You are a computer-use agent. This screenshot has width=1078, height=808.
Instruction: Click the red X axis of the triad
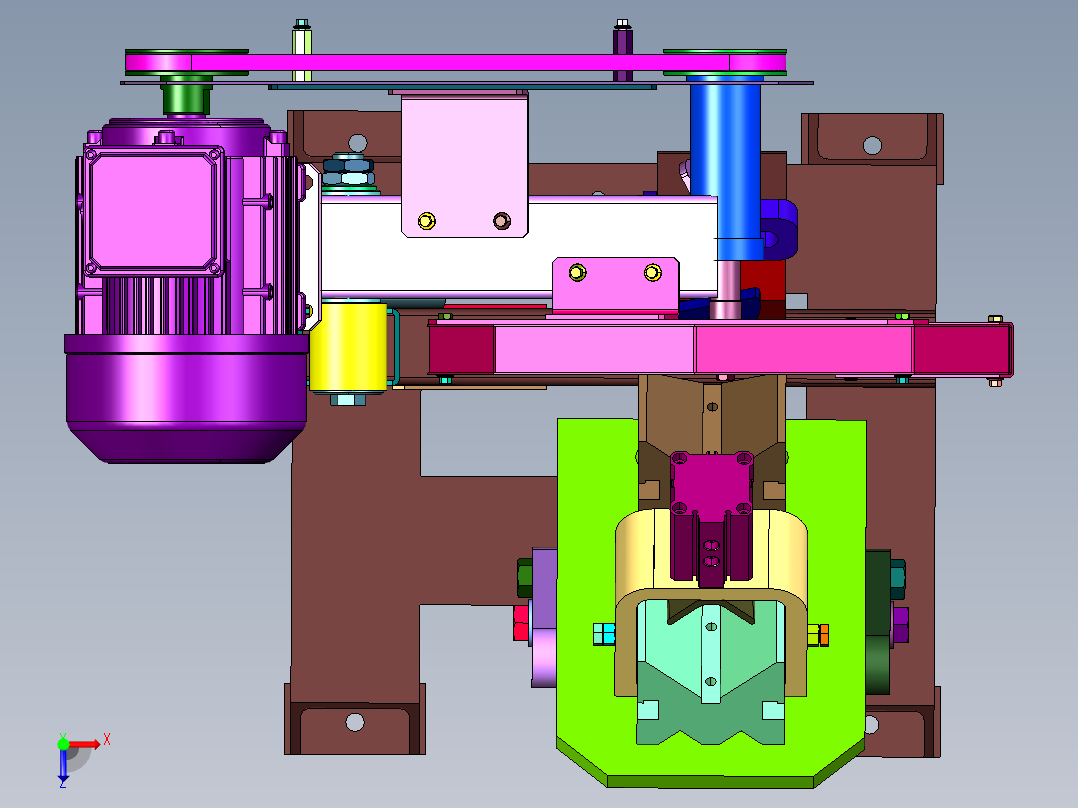tap(84, 745)
